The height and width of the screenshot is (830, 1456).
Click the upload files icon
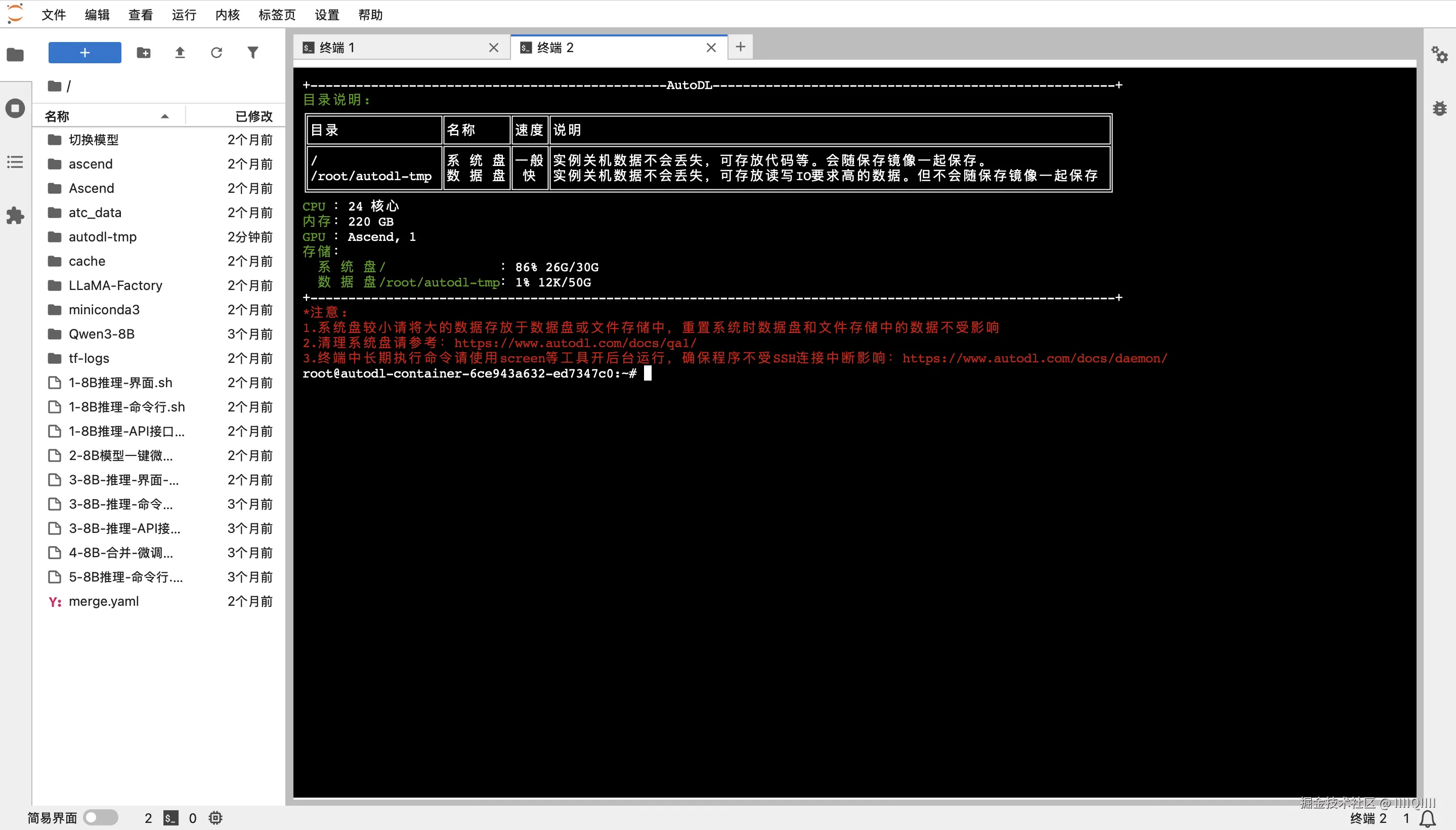click(180, 53)
